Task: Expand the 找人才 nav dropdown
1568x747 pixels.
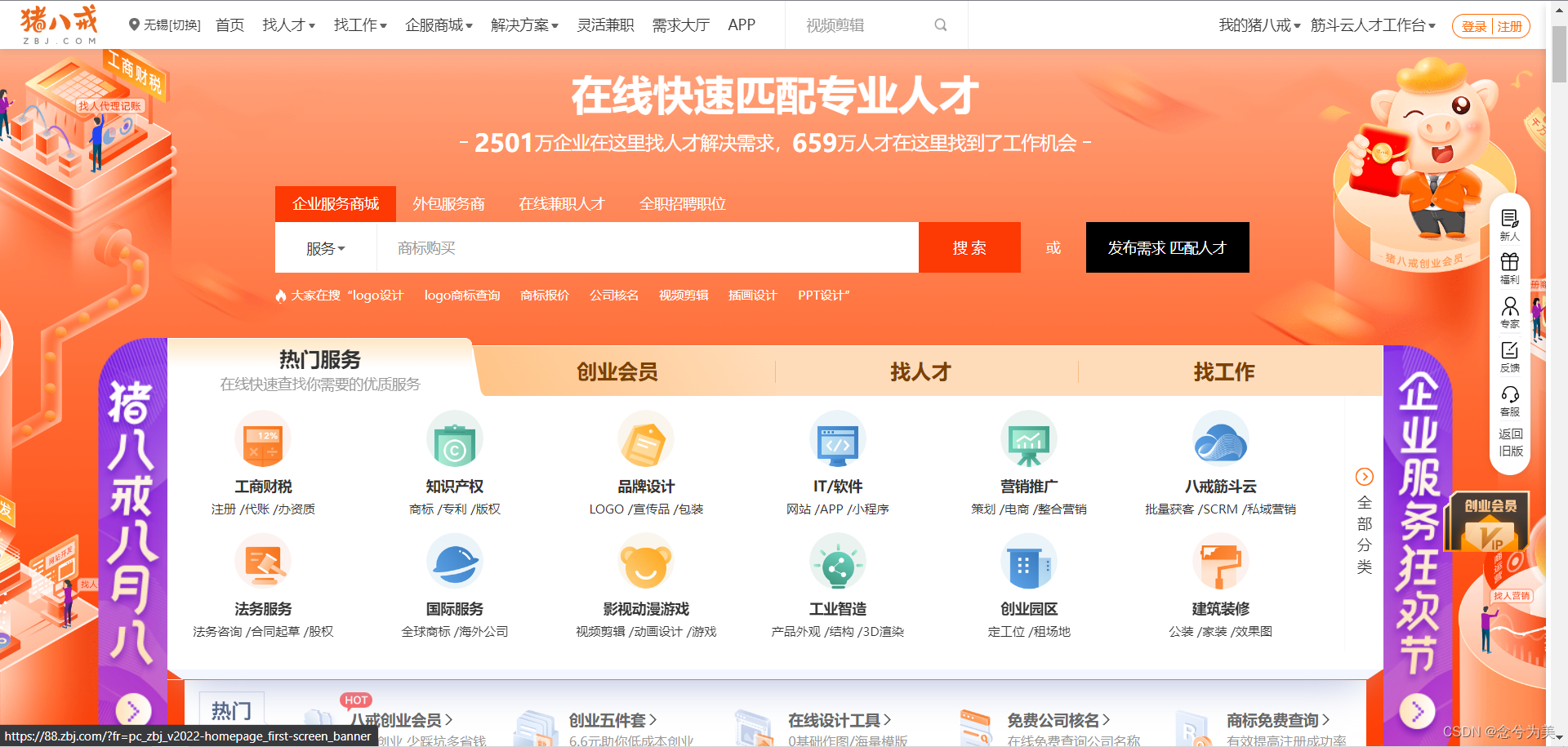Action: pyautogui.click(x=288, y=25)
